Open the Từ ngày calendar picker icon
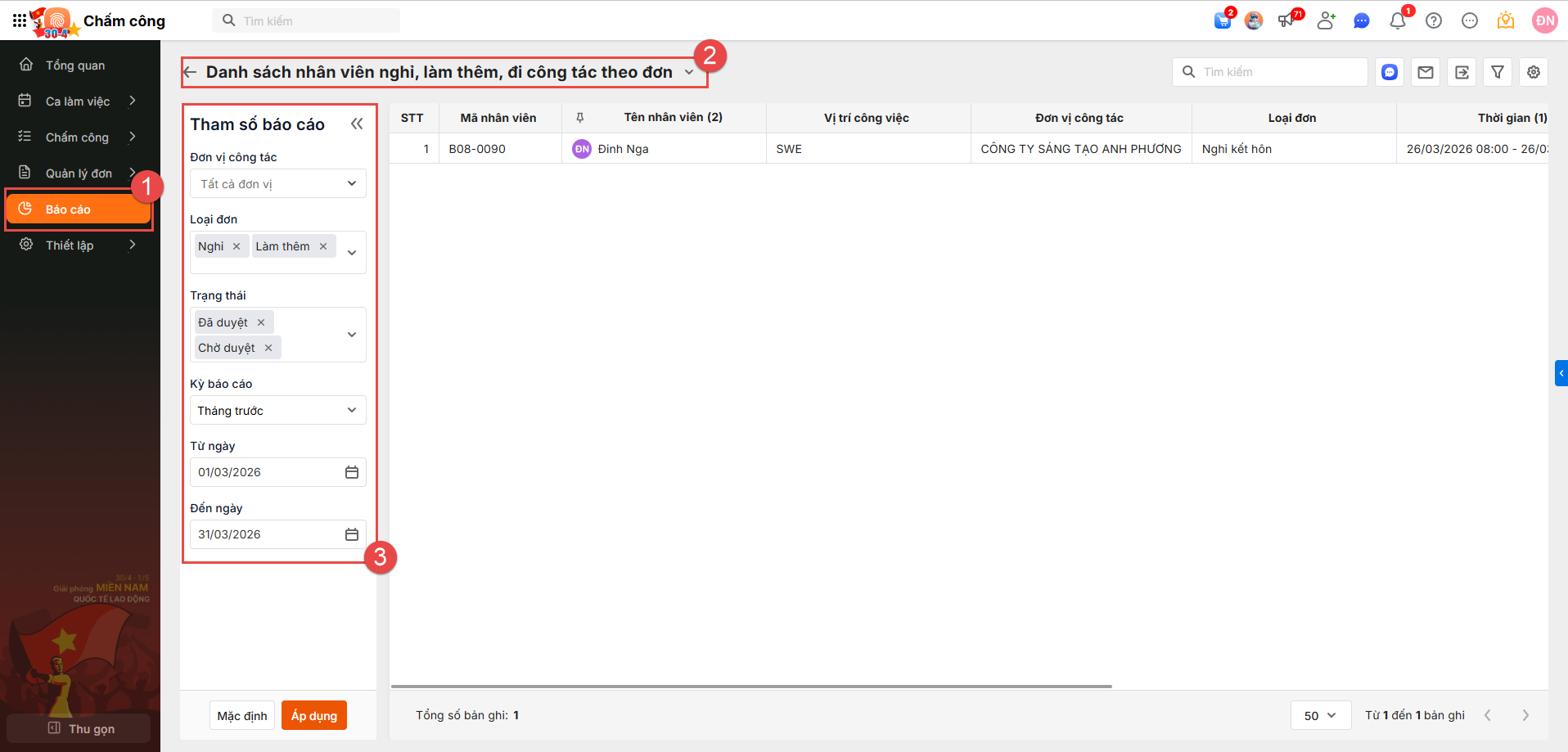The image size is (1568, 752). click(x=352, y=472)
